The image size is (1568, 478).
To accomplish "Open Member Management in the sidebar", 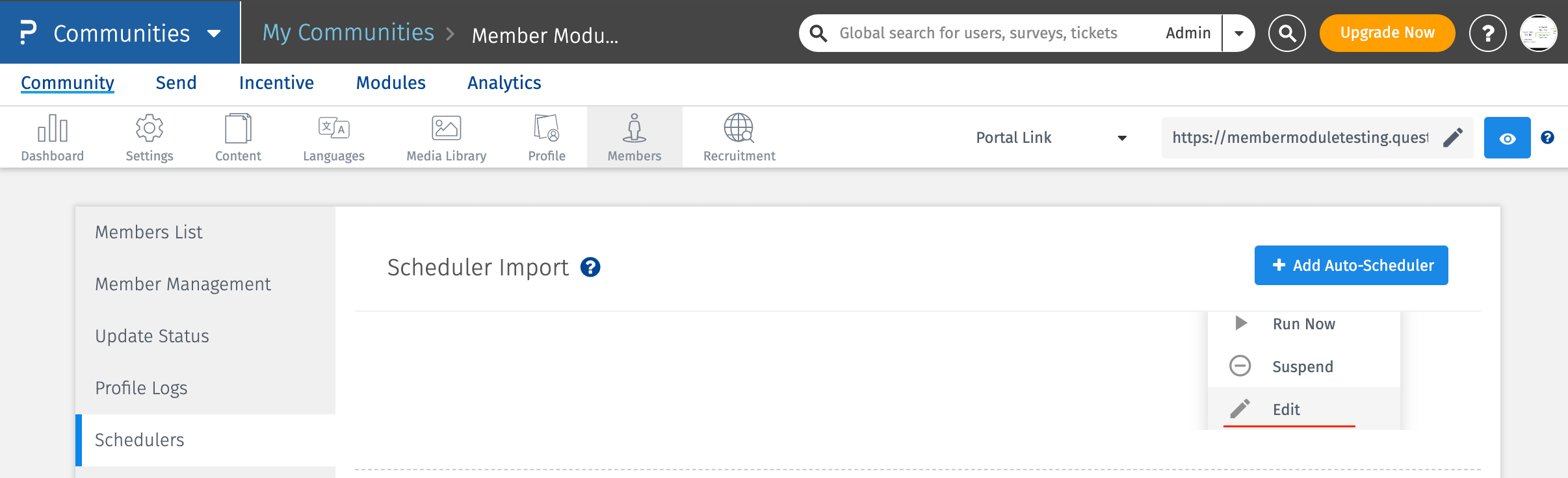I will coord(183,284).
